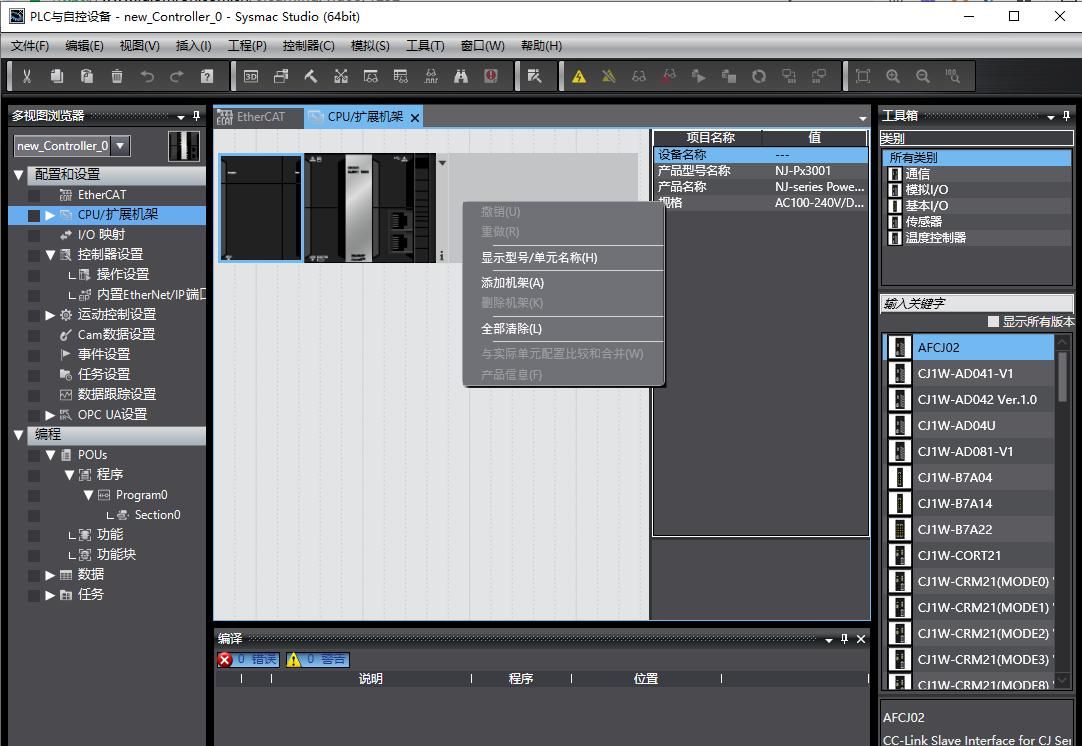The height and width of the screenshot is (746, 1082).
Task: Choose 全部清除(L) in the context menu
Action: [x=511, y=329]
